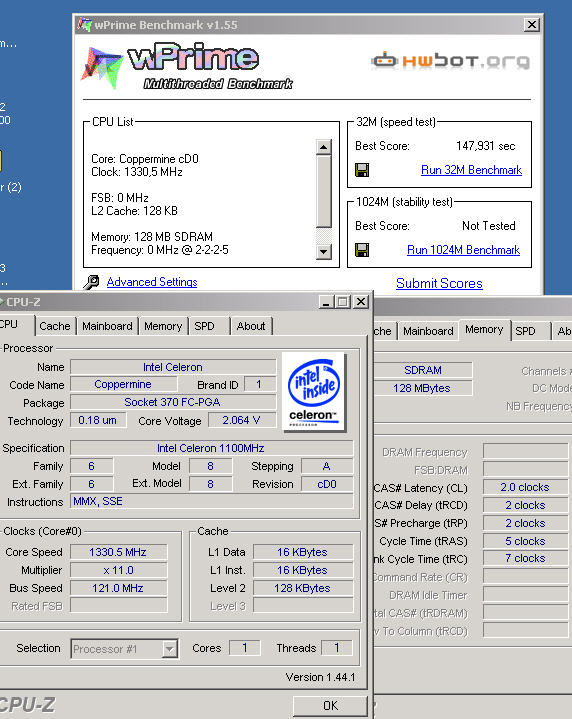Click Cycle Time tRAS value 5 clocks
The height and width of the screenshot is (719, 572).
tap(525, 541)
